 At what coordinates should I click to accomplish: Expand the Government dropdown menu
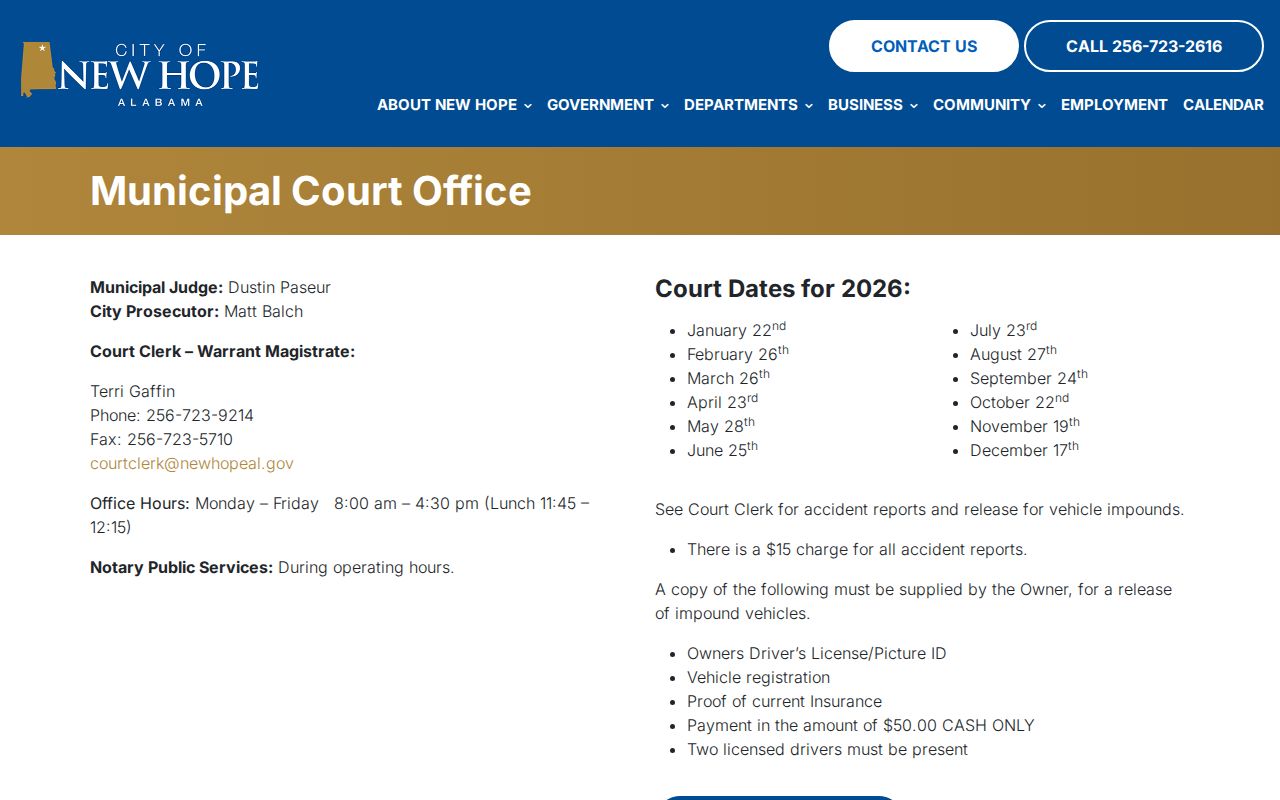pos(608,105)
